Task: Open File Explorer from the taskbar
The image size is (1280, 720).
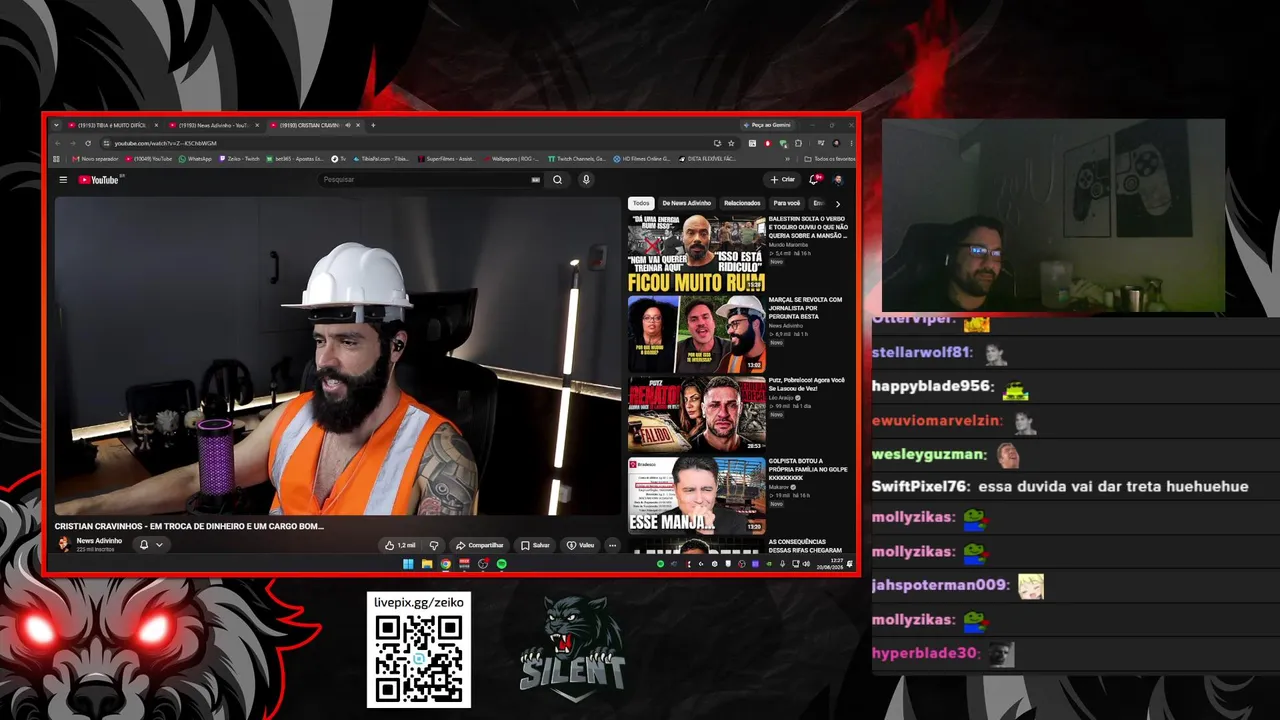Action: pyautogui.click(x=427, y=564)
